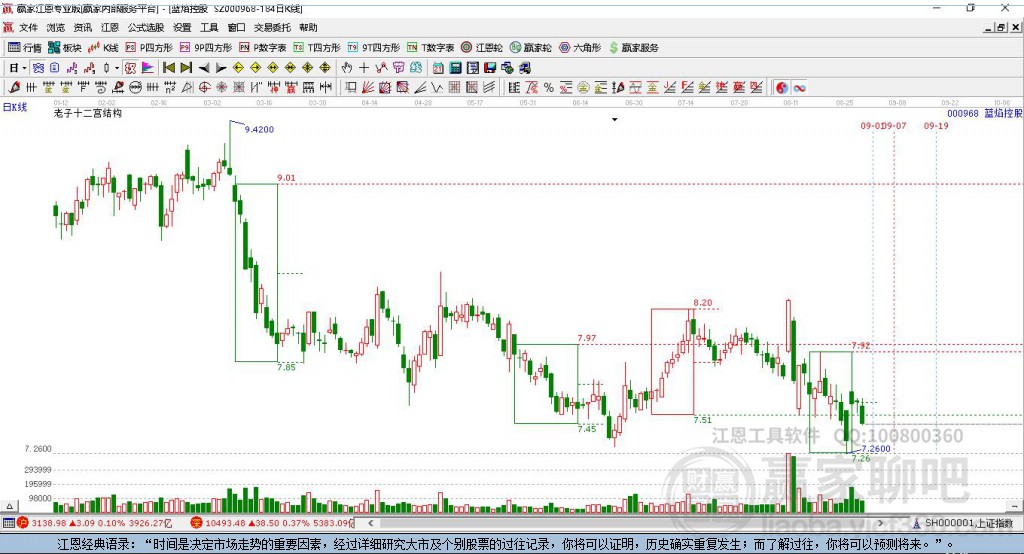This screenshot has height=554, width=1024.
Task: Open the 帮助 menu
Action: click(308, 27)
